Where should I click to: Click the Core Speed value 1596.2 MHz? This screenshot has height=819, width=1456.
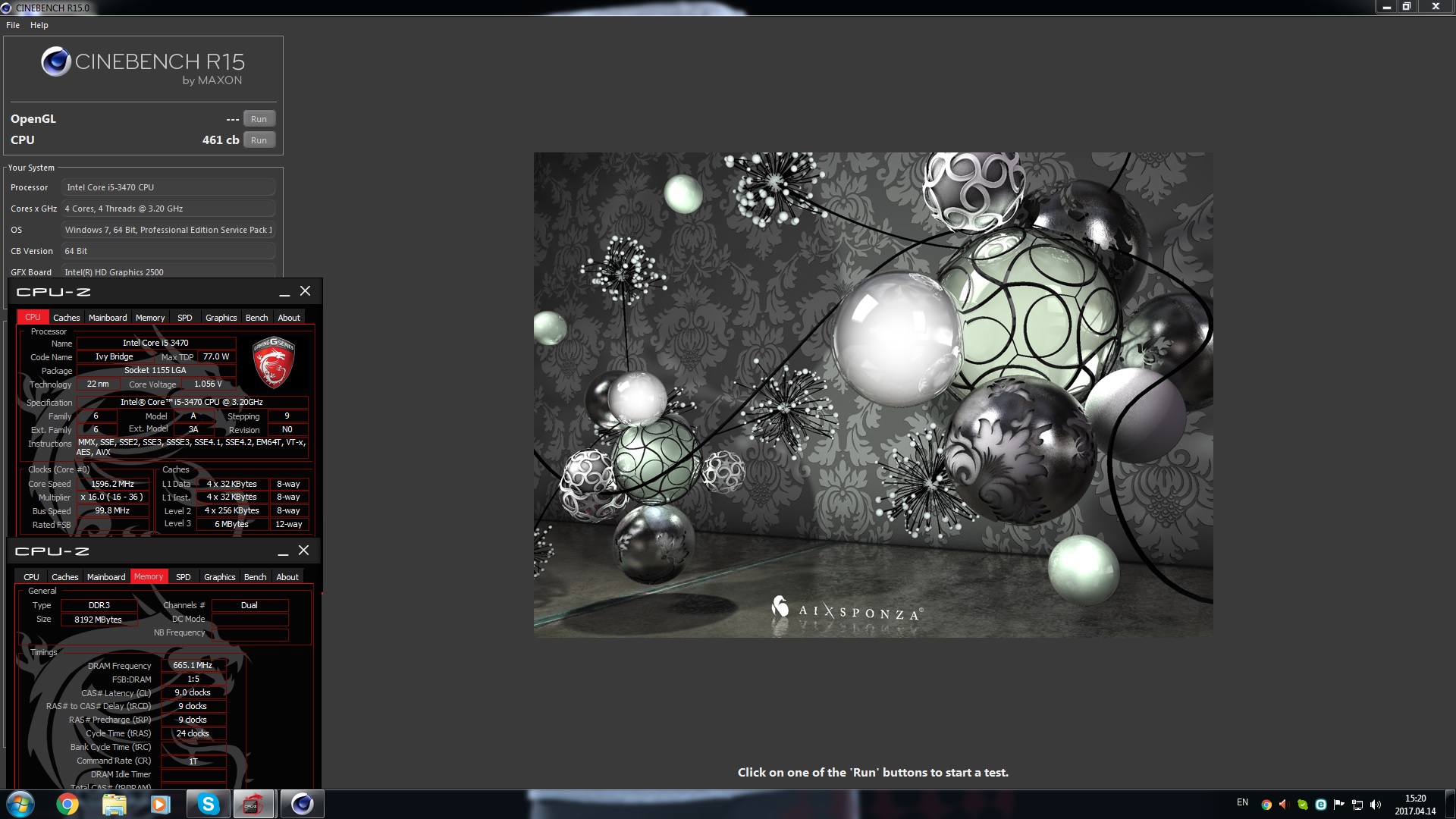click(112, 484)
